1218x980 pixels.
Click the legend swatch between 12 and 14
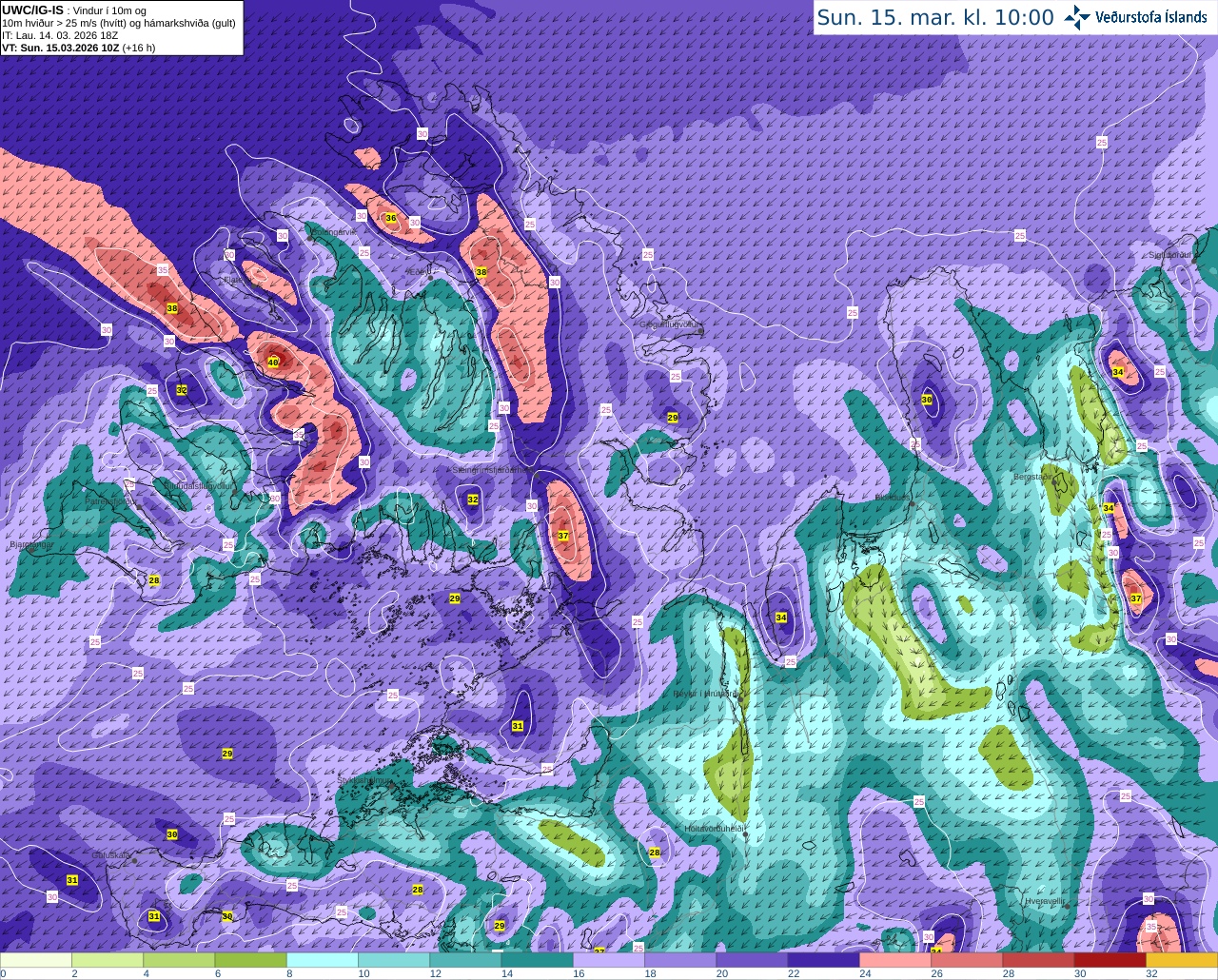465,960
